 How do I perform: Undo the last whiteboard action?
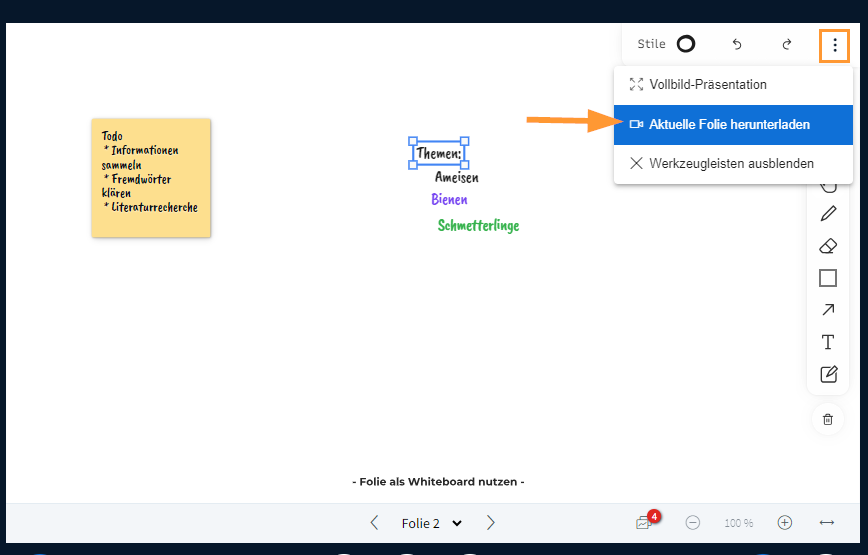pyautogui.click(x=737, y=44)
